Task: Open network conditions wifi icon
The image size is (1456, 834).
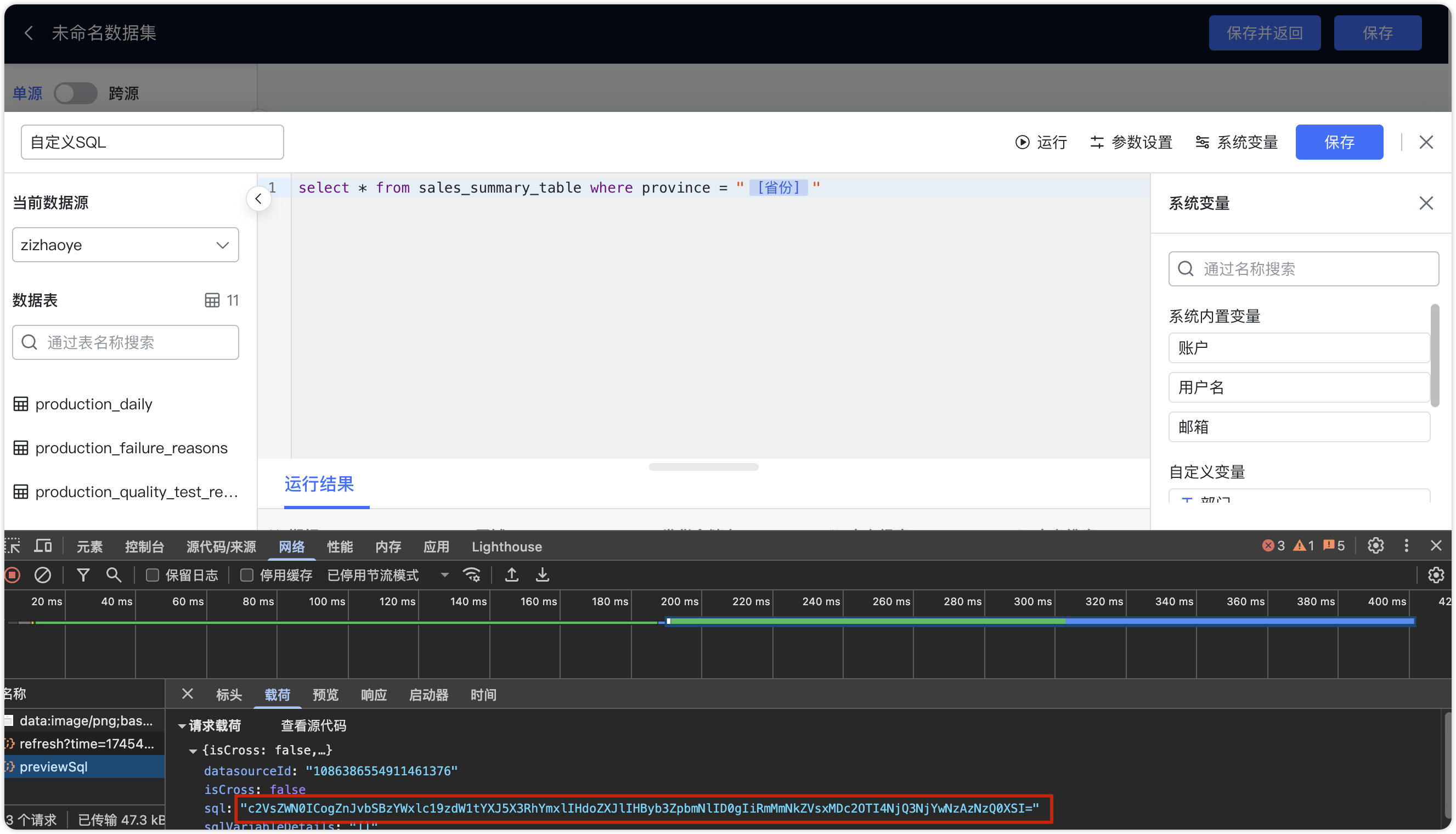Action: click(x=472, y=574)
